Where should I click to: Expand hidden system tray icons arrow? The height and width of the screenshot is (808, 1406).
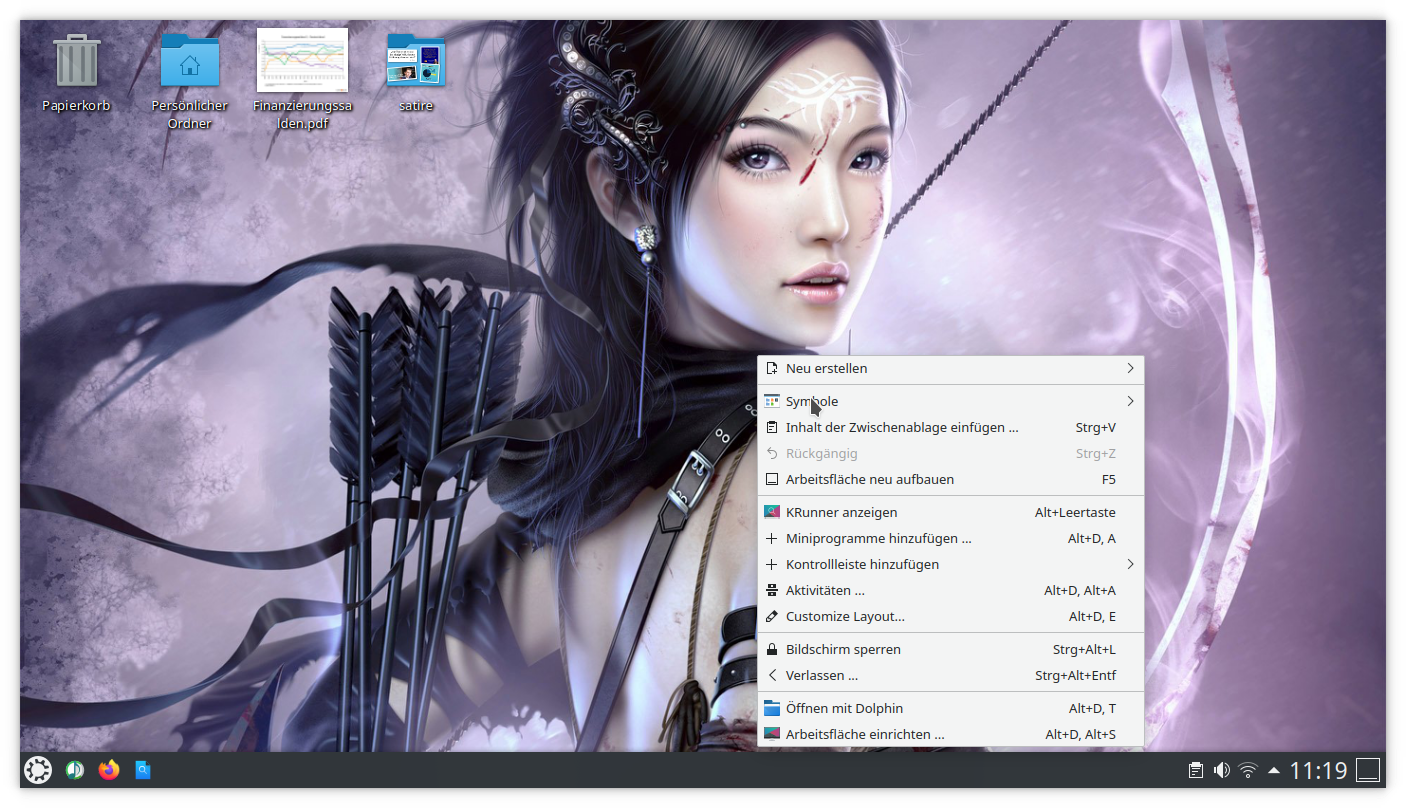(1273, 770)
